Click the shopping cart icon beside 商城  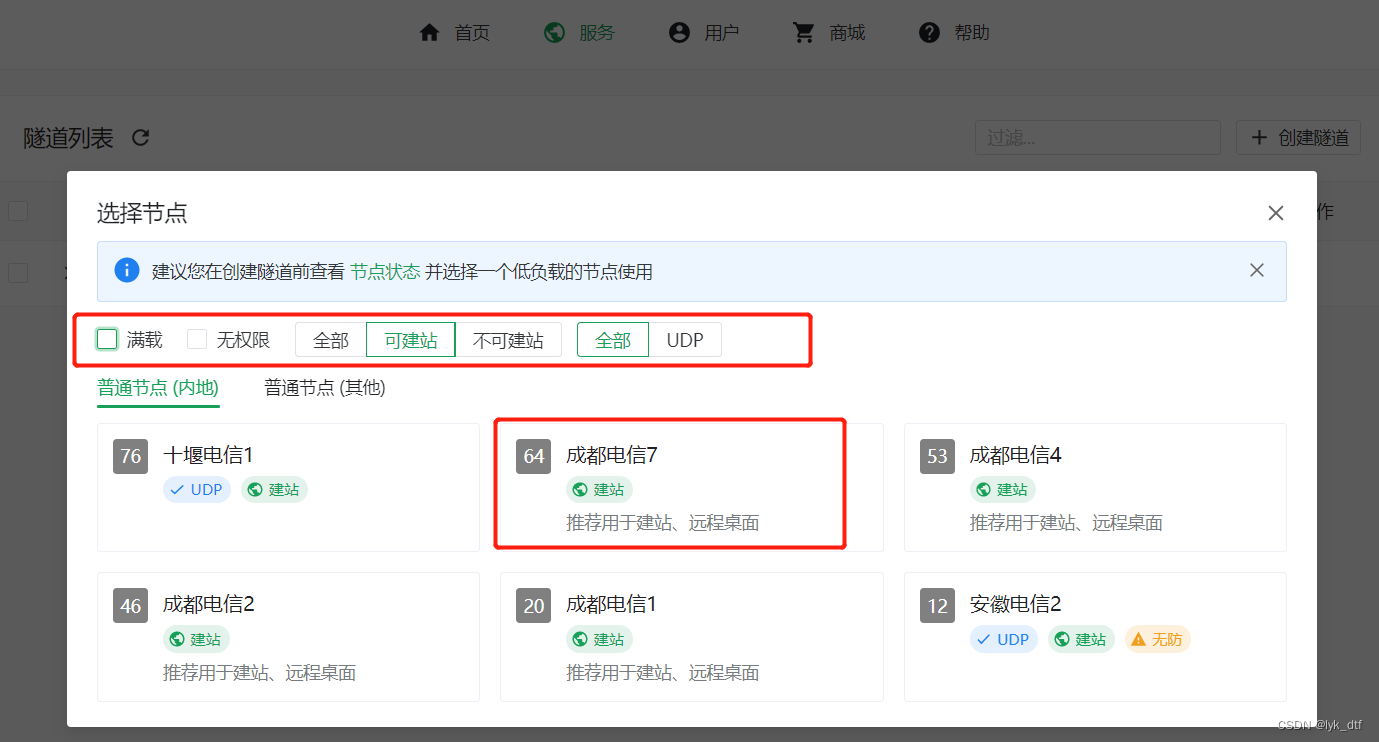[804, 33]
